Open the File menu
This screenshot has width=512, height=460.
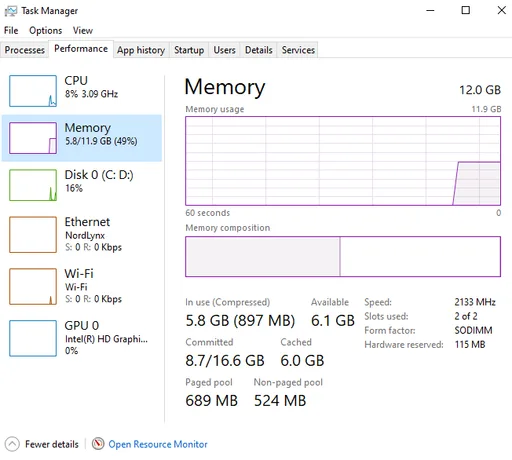[x=11, y=30]
